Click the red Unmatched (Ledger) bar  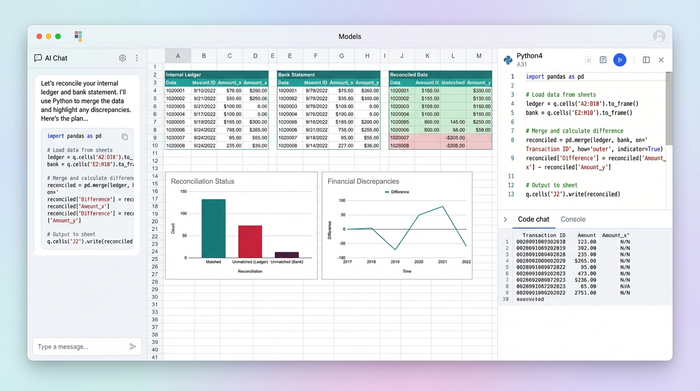[250, 241]
